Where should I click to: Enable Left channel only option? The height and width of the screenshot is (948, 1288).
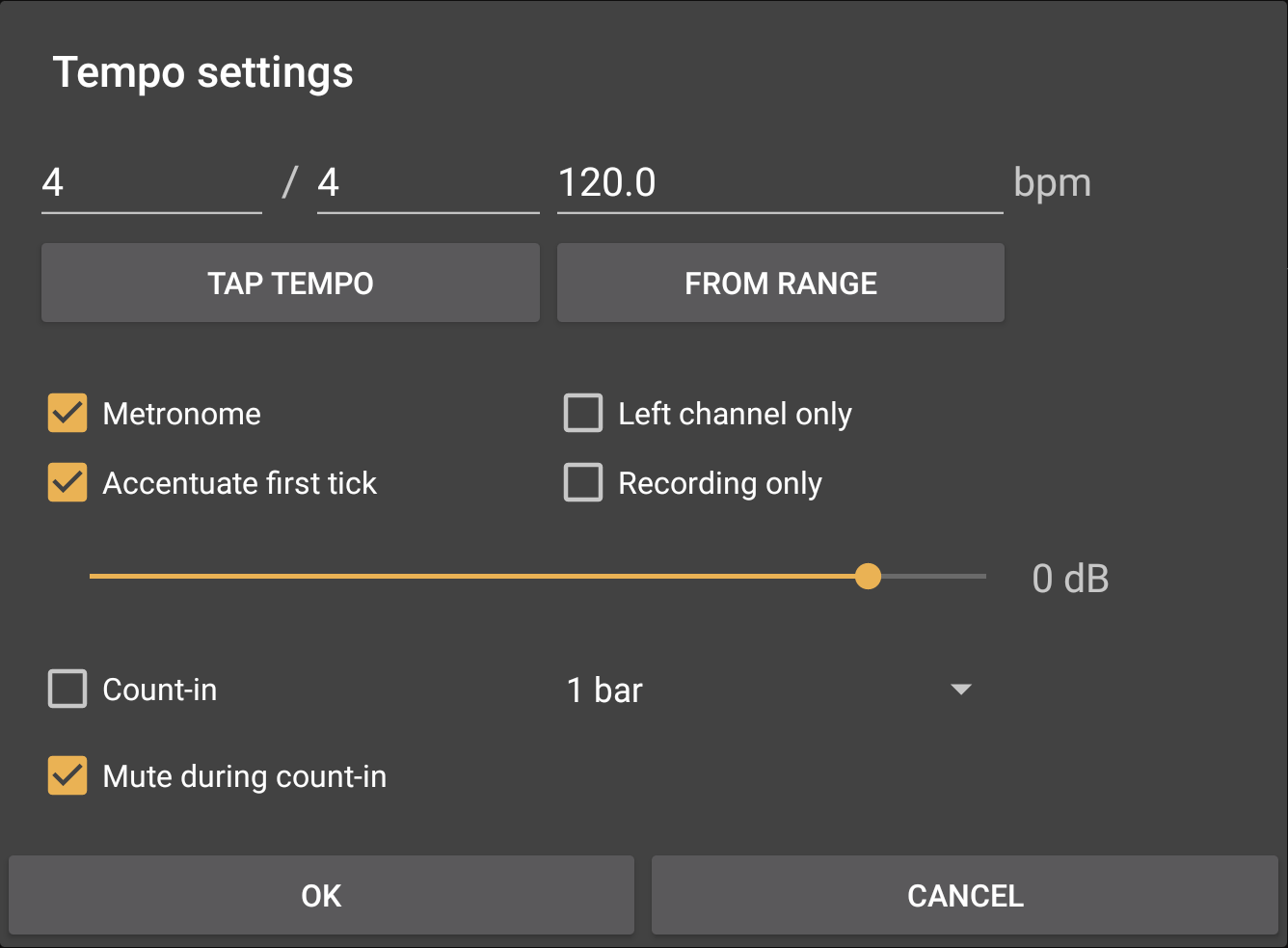[583, 414]
